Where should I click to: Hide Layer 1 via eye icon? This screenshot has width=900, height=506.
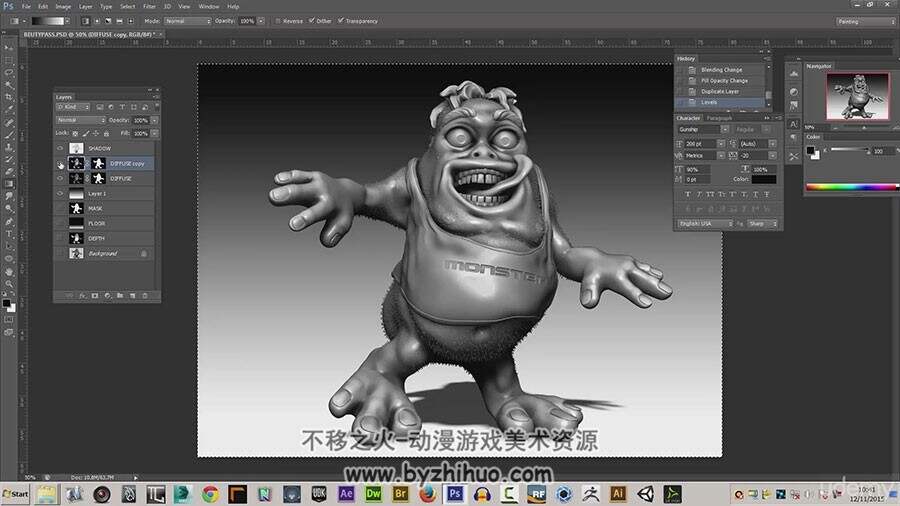coord(60,193)
